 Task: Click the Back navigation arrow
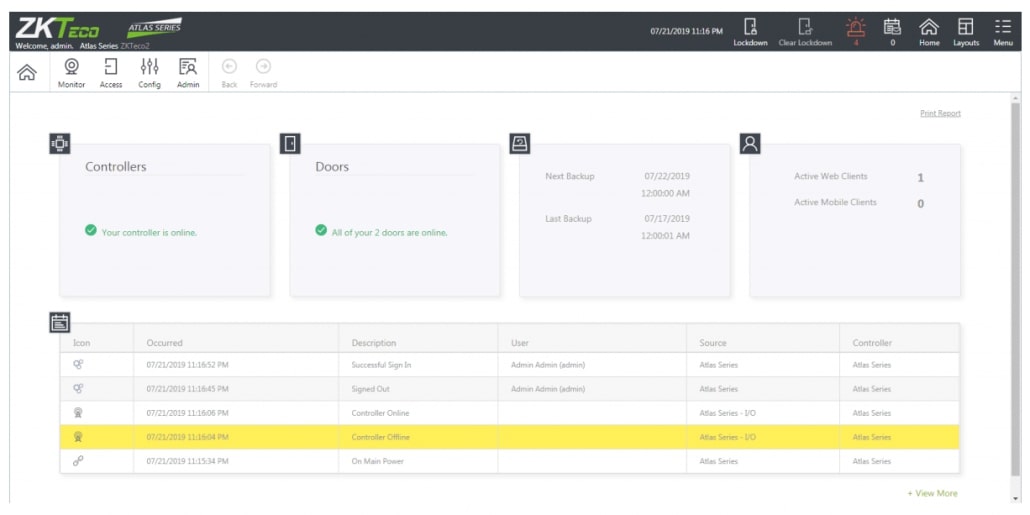coord(229,68)
